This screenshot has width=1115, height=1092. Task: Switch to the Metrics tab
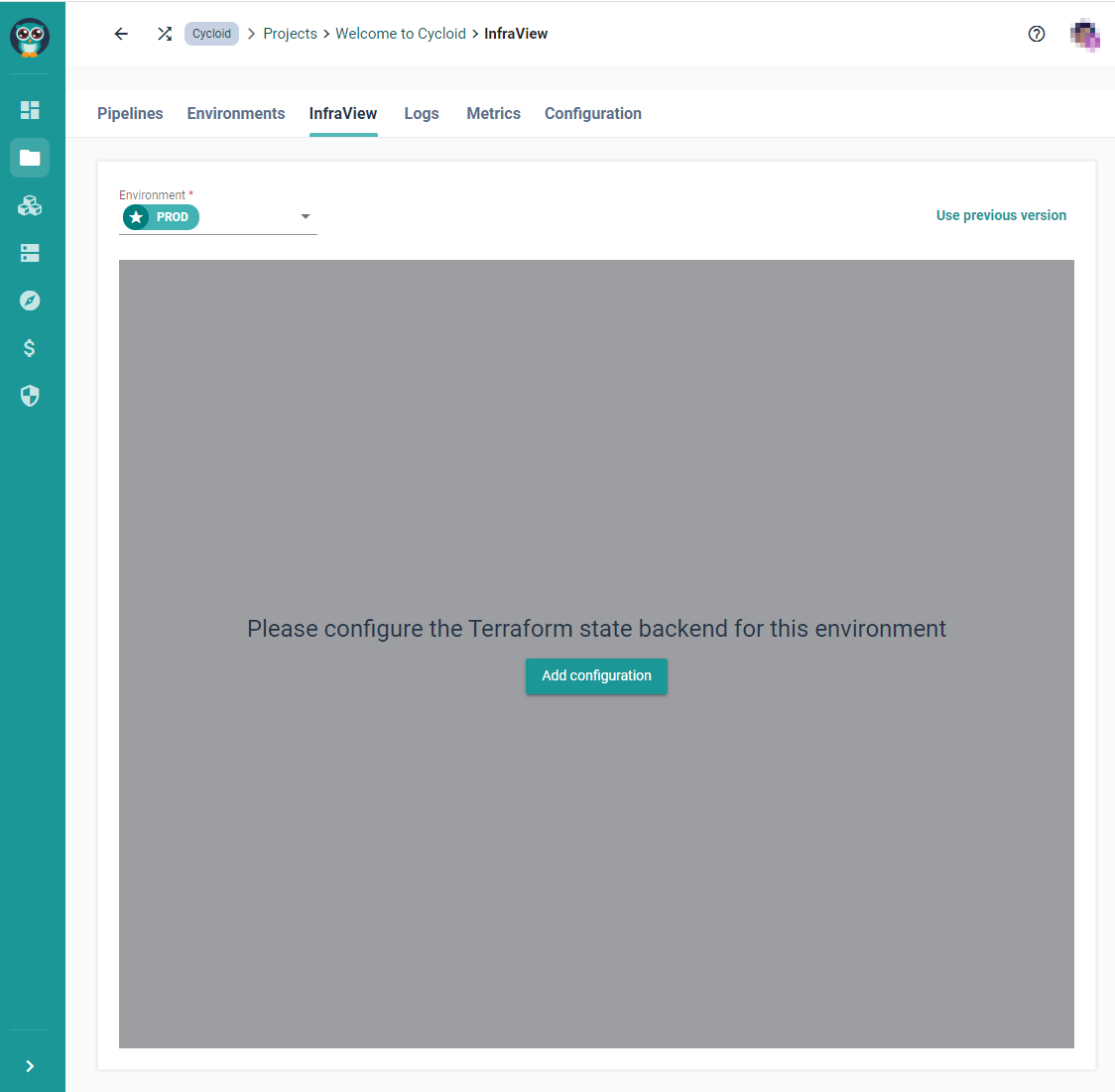[493, 114]
